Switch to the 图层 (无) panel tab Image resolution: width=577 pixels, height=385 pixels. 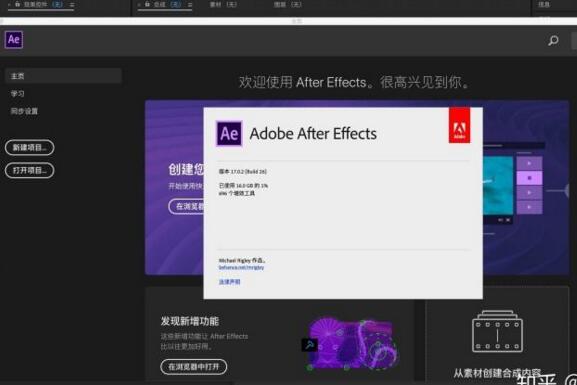pos(288,5)
